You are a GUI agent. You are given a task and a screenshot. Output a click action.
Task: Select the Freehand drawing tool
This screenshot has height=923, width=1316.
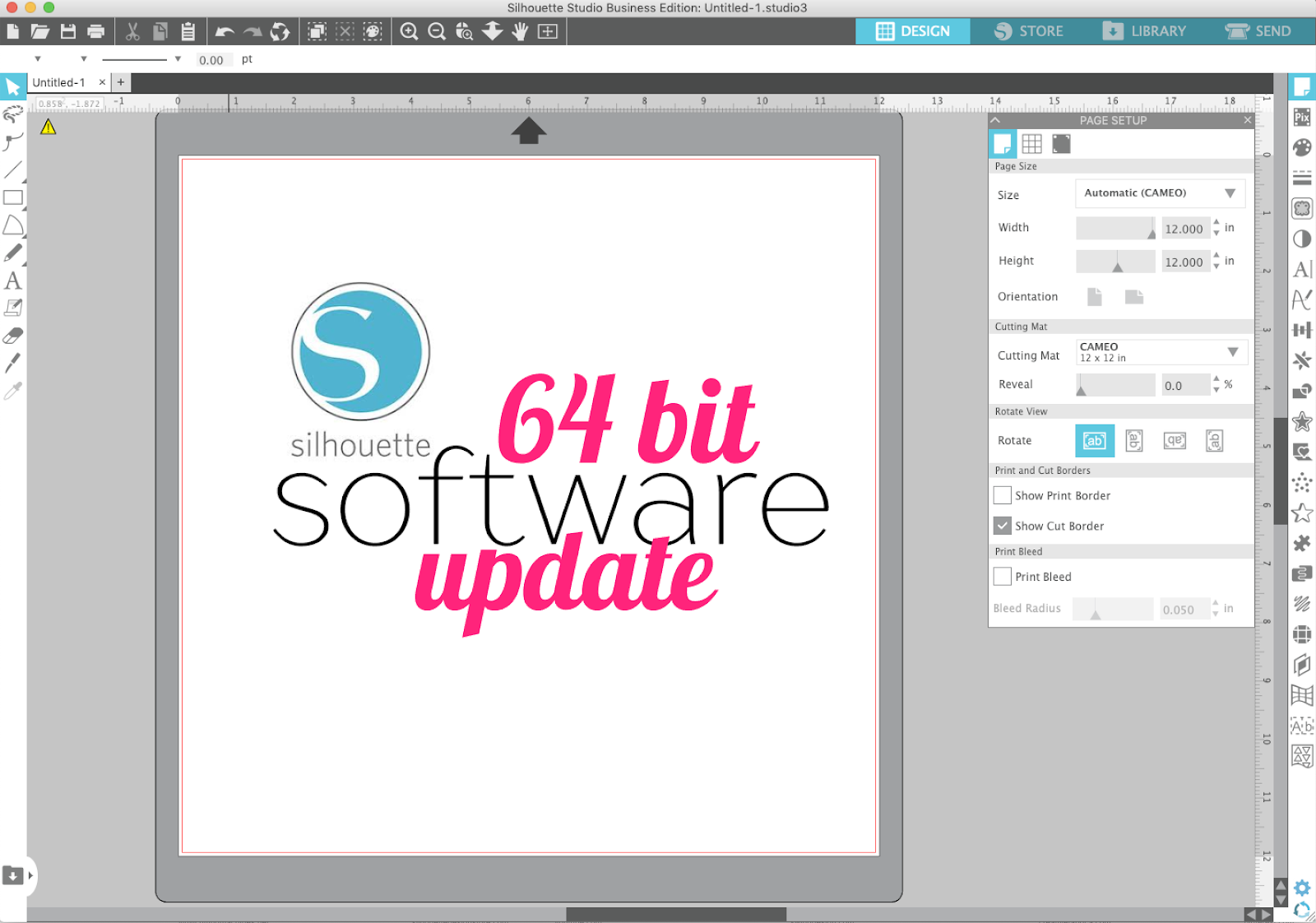[x=12, y=115]
